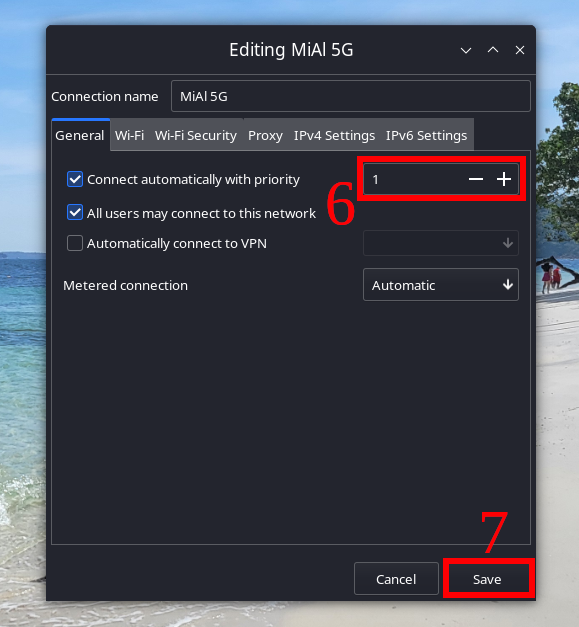Click the title bar up-chevron icon
This screenshot has width=579, height=627.
(x=493, y=50)
